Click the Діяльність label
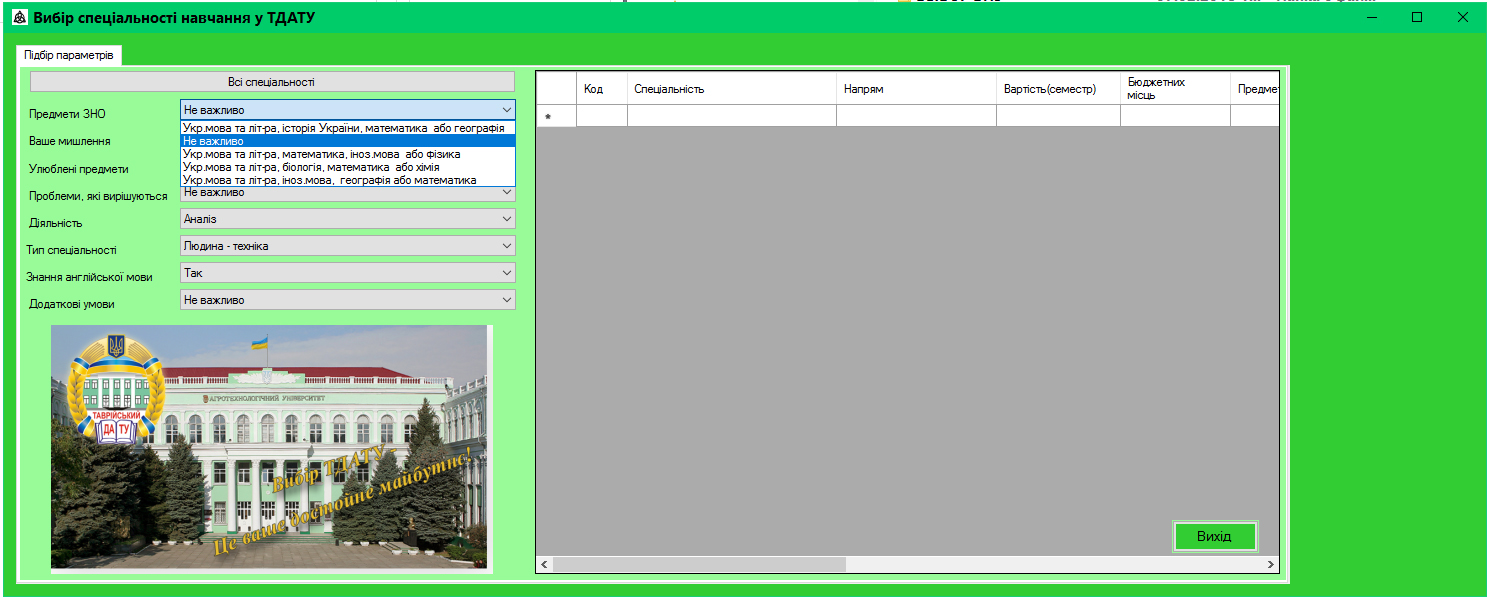 coord(56,223)
